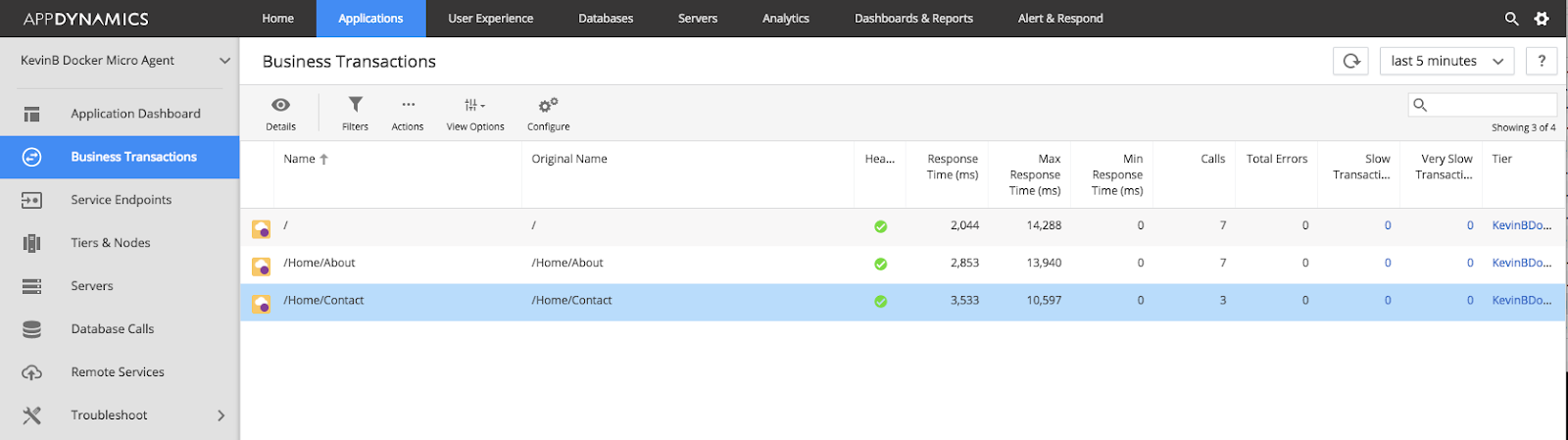This screenshot has height=440, width=1568.
Task: Click tier link KevinBDo... in / row
Action: click(x=1521, y=225)
